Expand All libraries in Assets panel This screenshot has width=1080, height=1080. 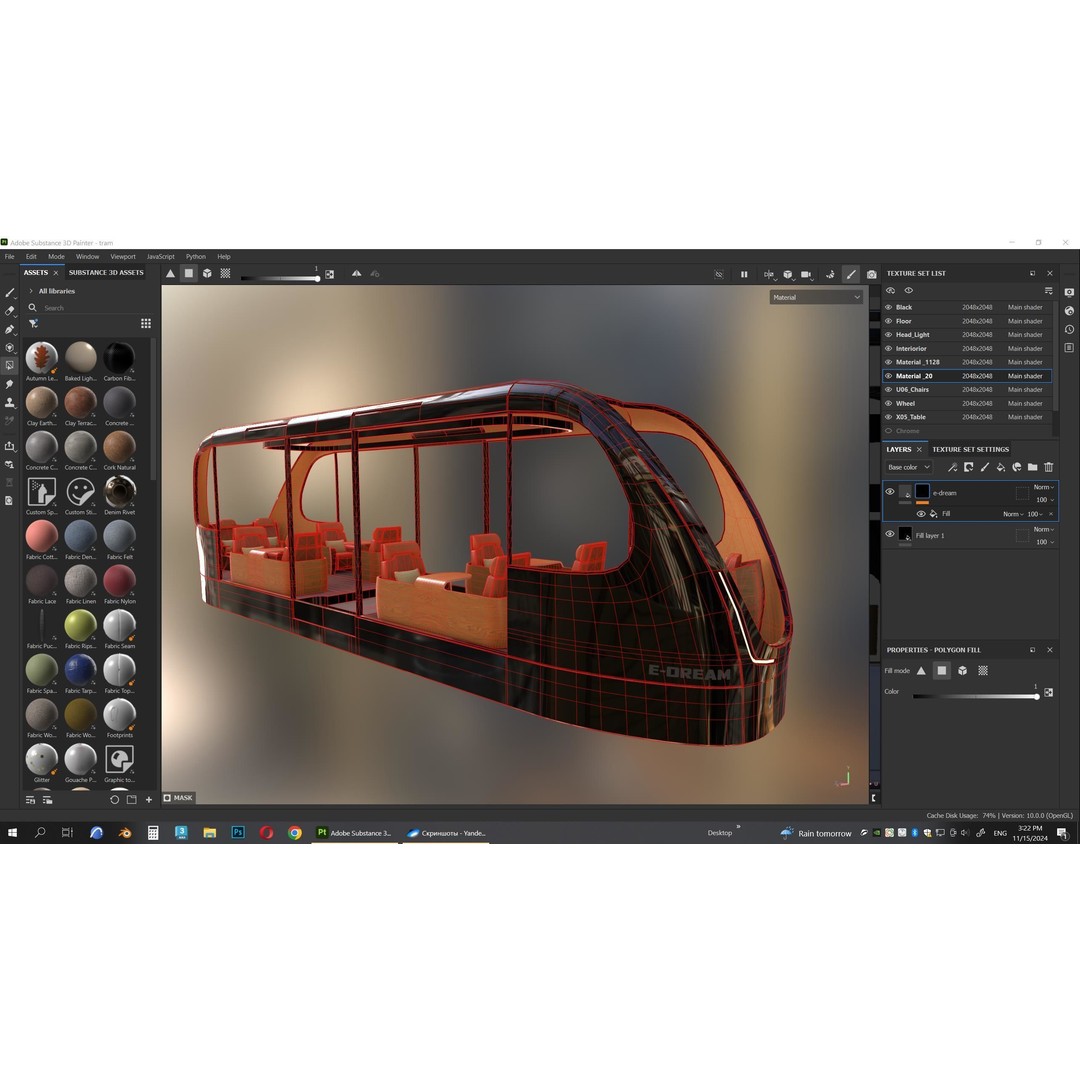pos(30,291)
